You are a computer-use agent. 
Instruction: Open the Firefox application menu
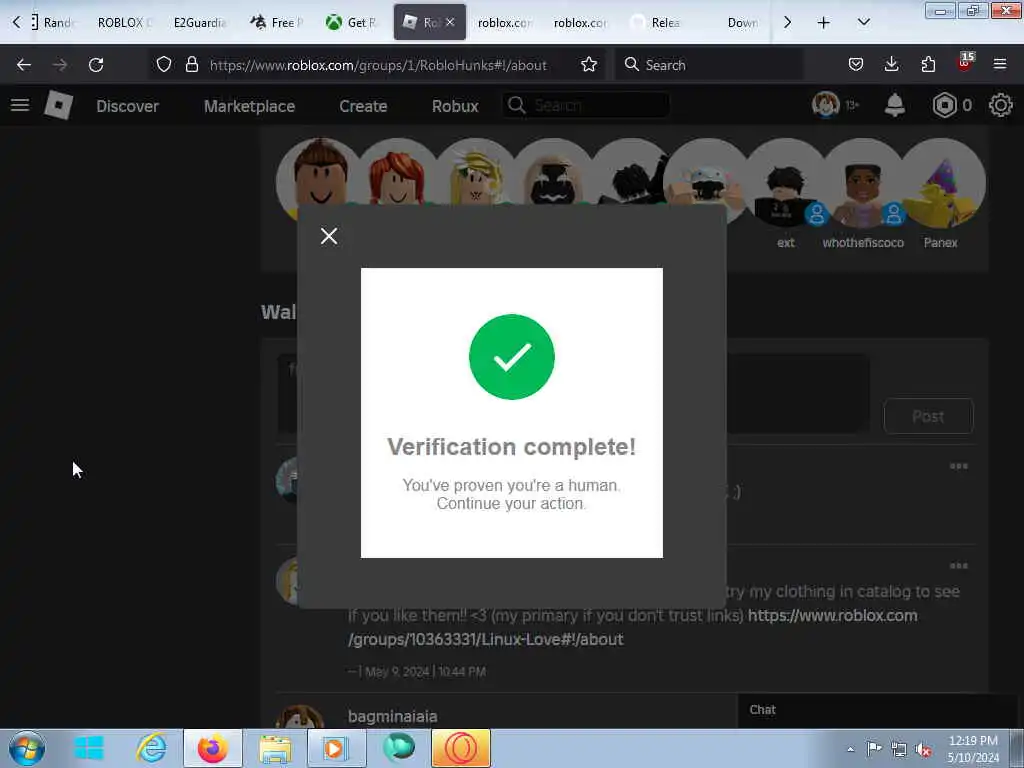(1000, 64)
